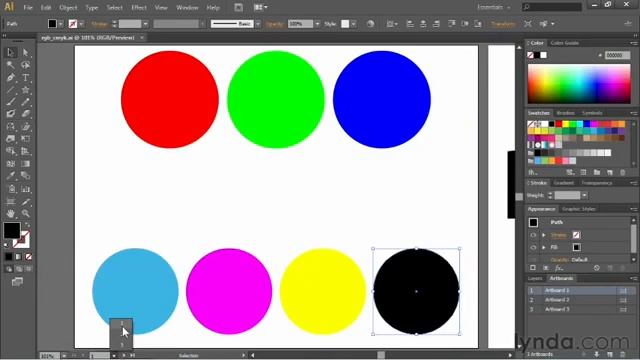Open the stroke color dropdown in control bar
This screenshot has width=640, height=360.
point(81,24)
